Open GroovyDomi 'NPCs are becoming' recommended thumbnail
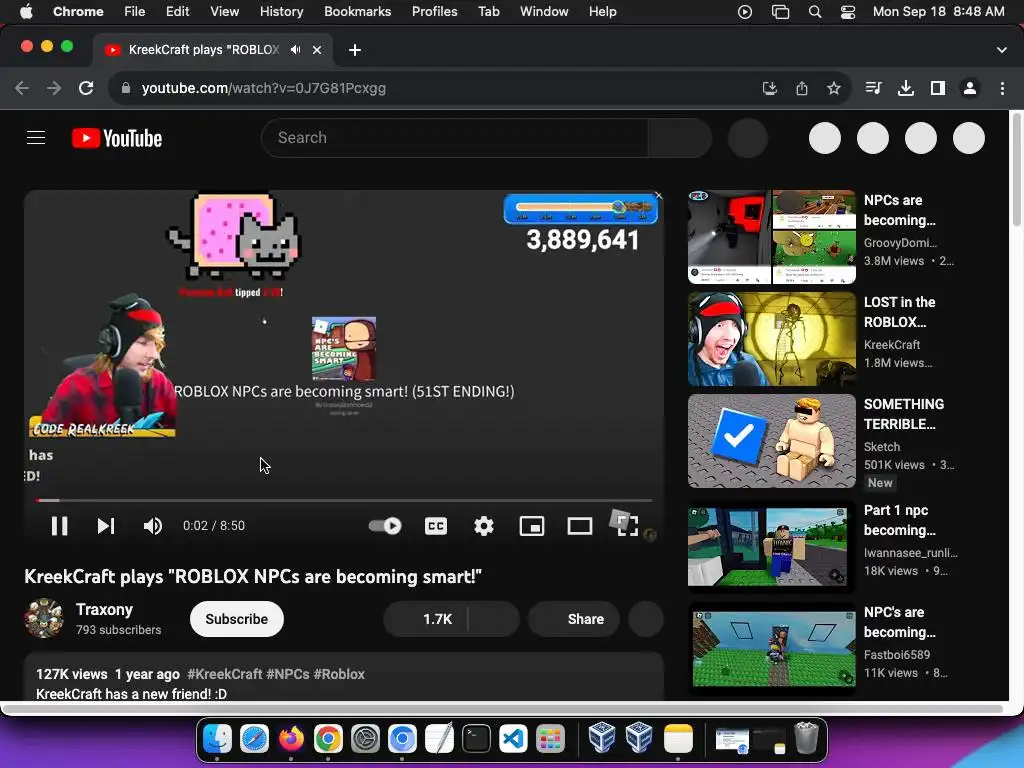 [x=772, y=237]
